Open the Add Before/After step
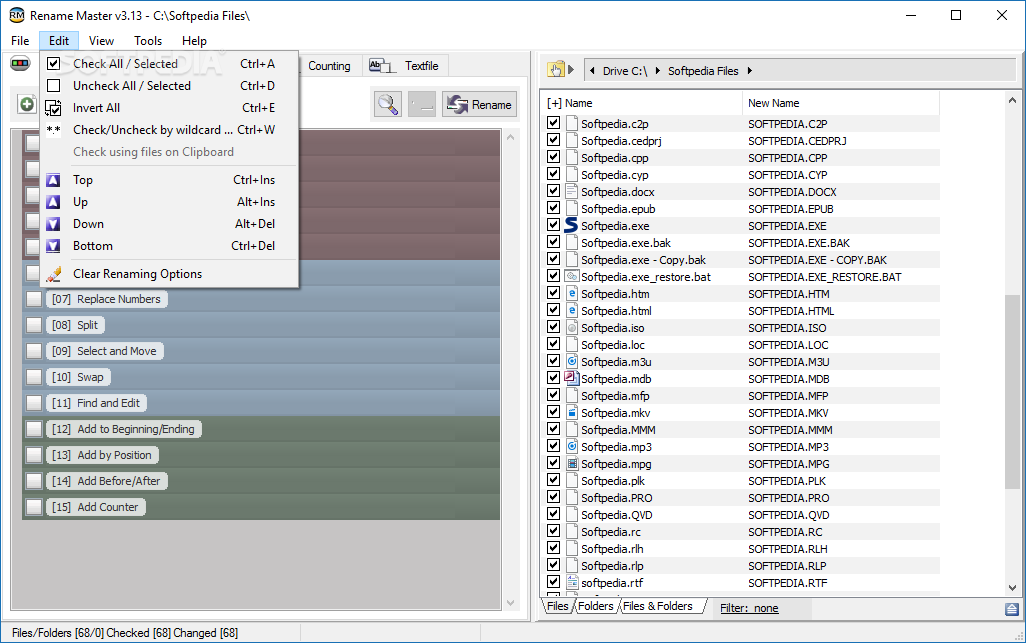 tap(107, 481)
